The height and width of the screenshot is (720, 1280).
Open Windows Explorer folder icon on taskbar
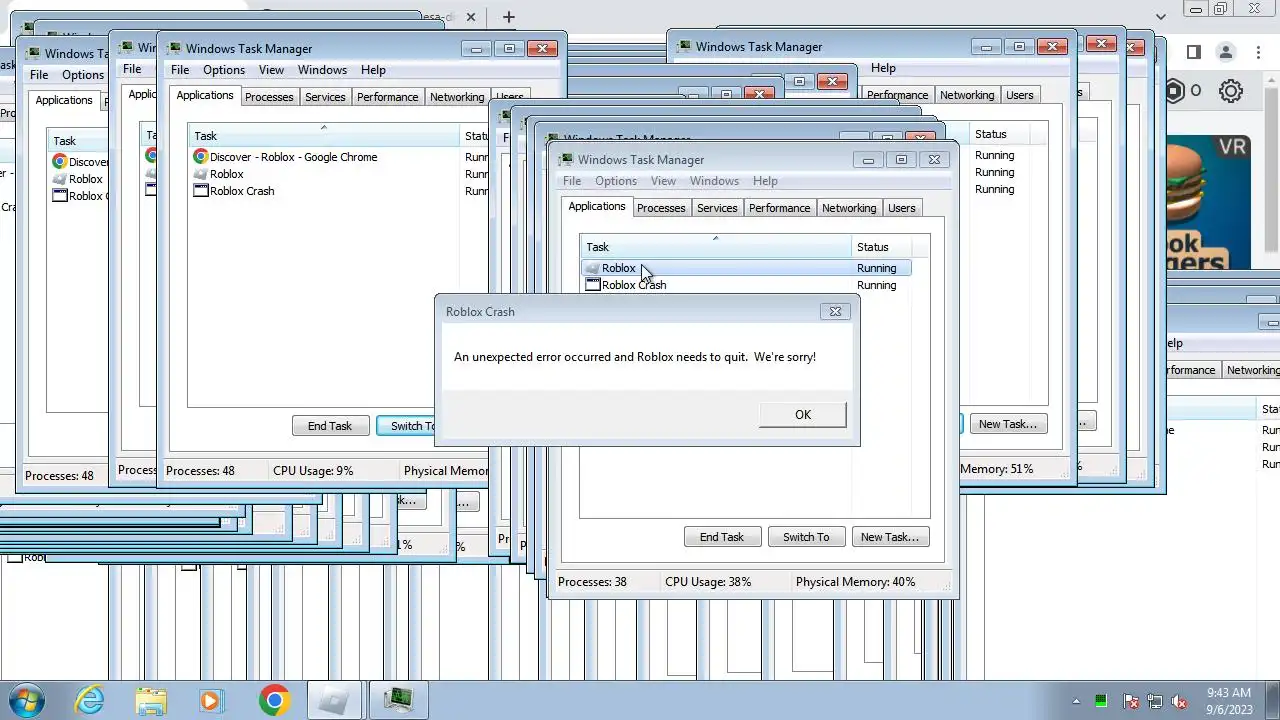click(x=151, y=700)
